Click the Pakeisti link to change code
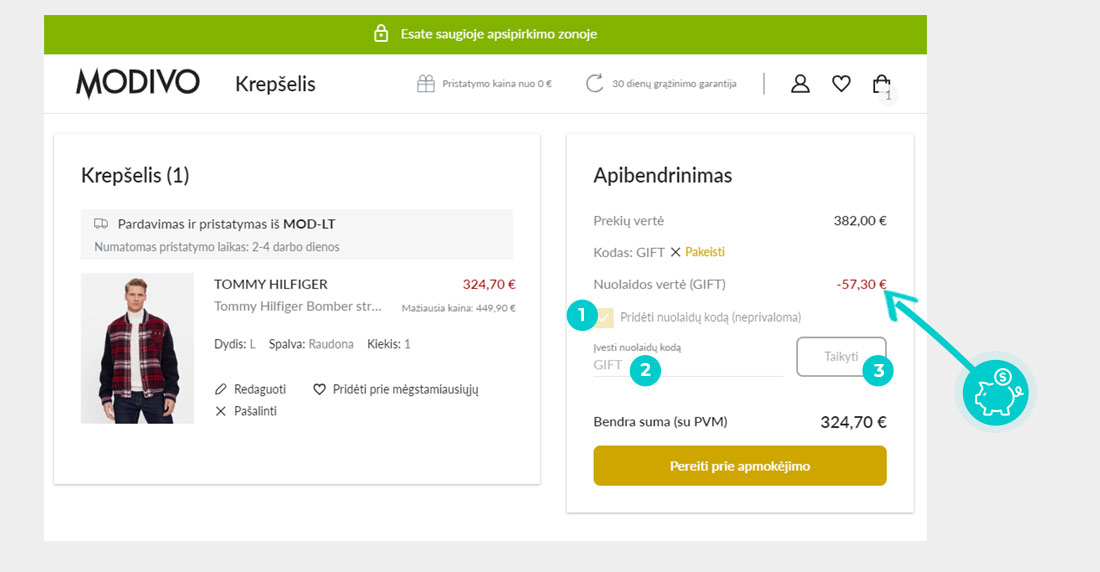 705,252
